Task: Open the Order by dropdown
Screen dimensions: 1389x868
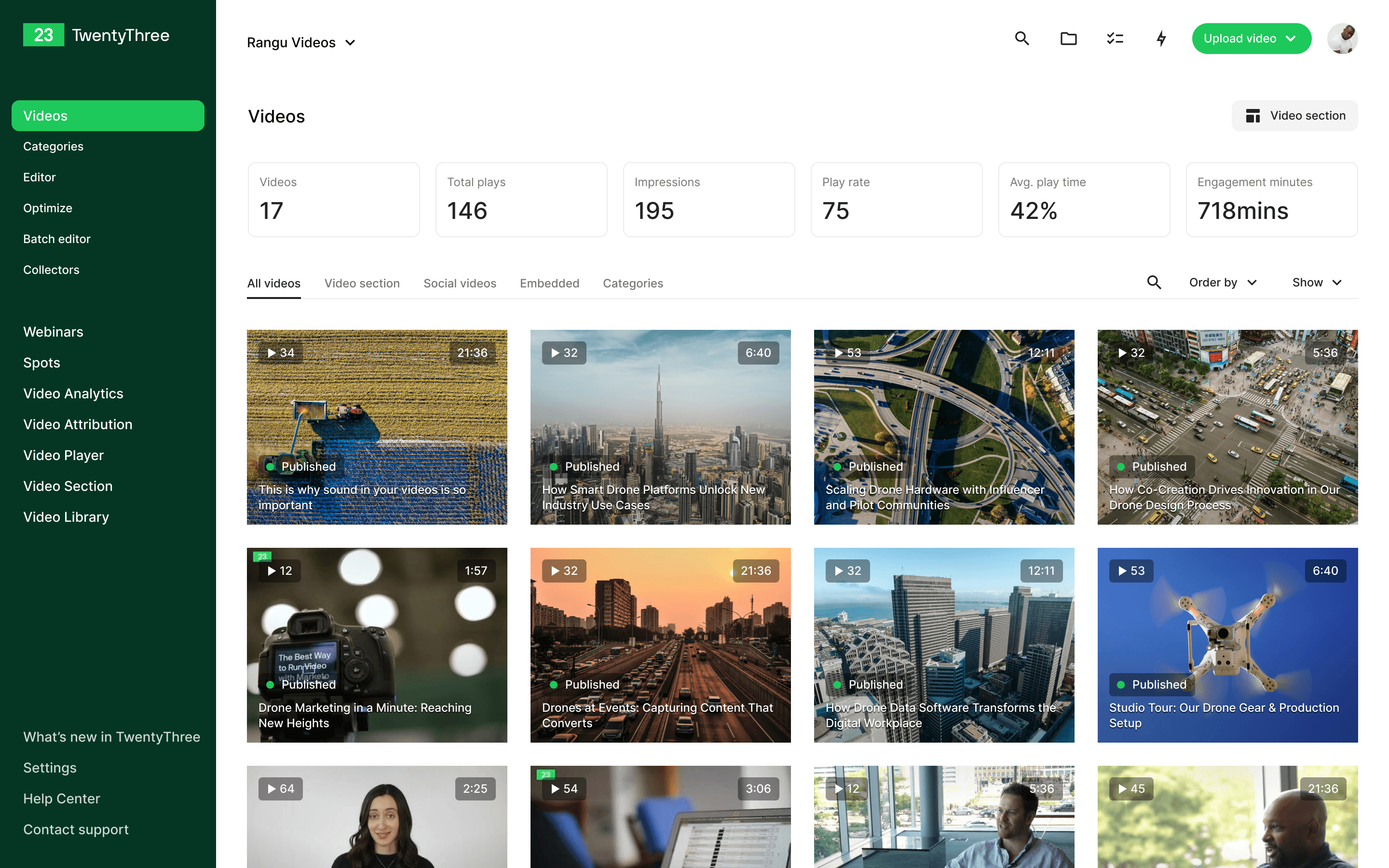Action: (x=1223, y=283)
